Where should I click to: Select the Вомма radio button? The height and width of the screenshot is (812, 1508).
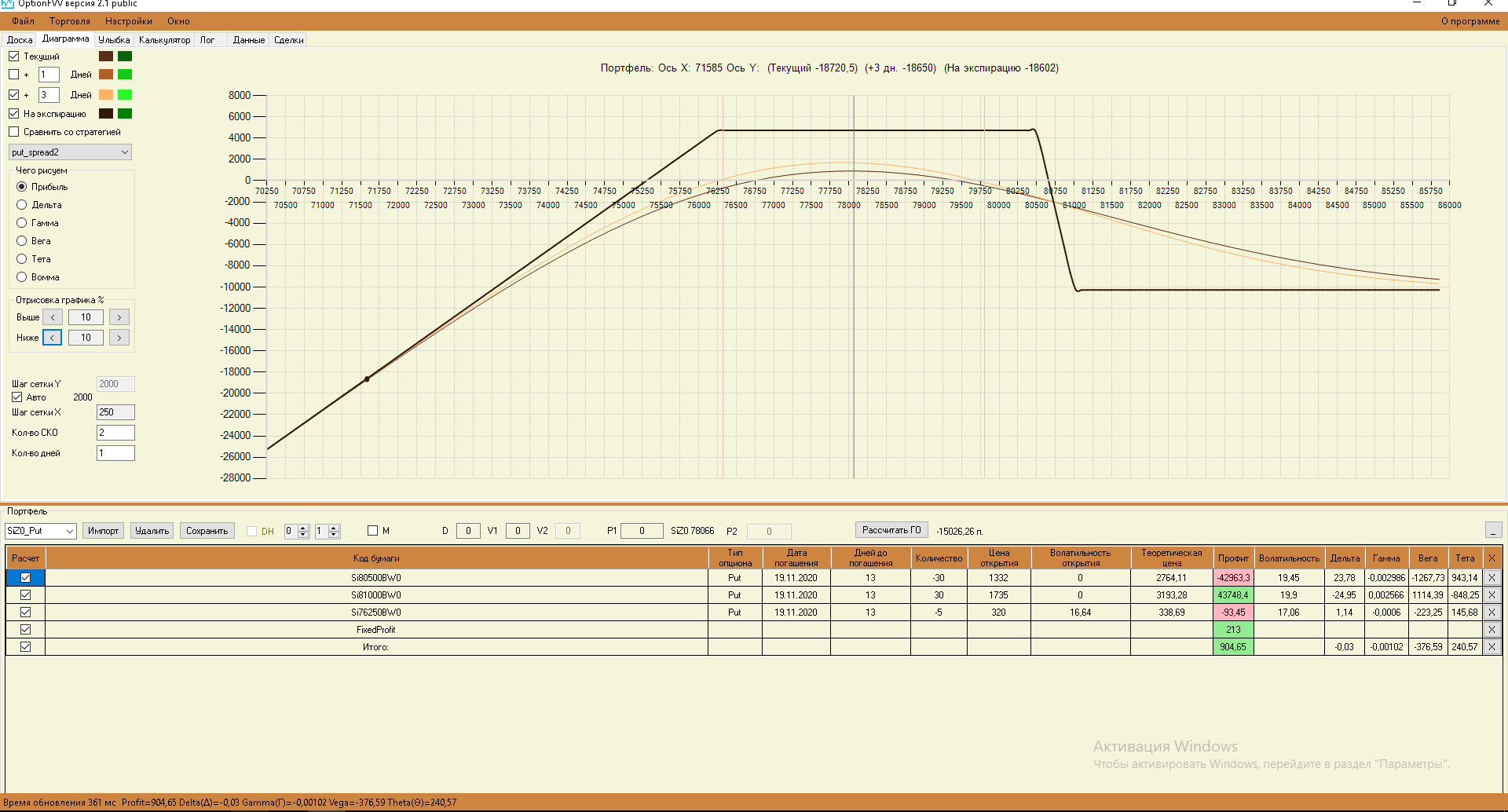tap(22, 277)
